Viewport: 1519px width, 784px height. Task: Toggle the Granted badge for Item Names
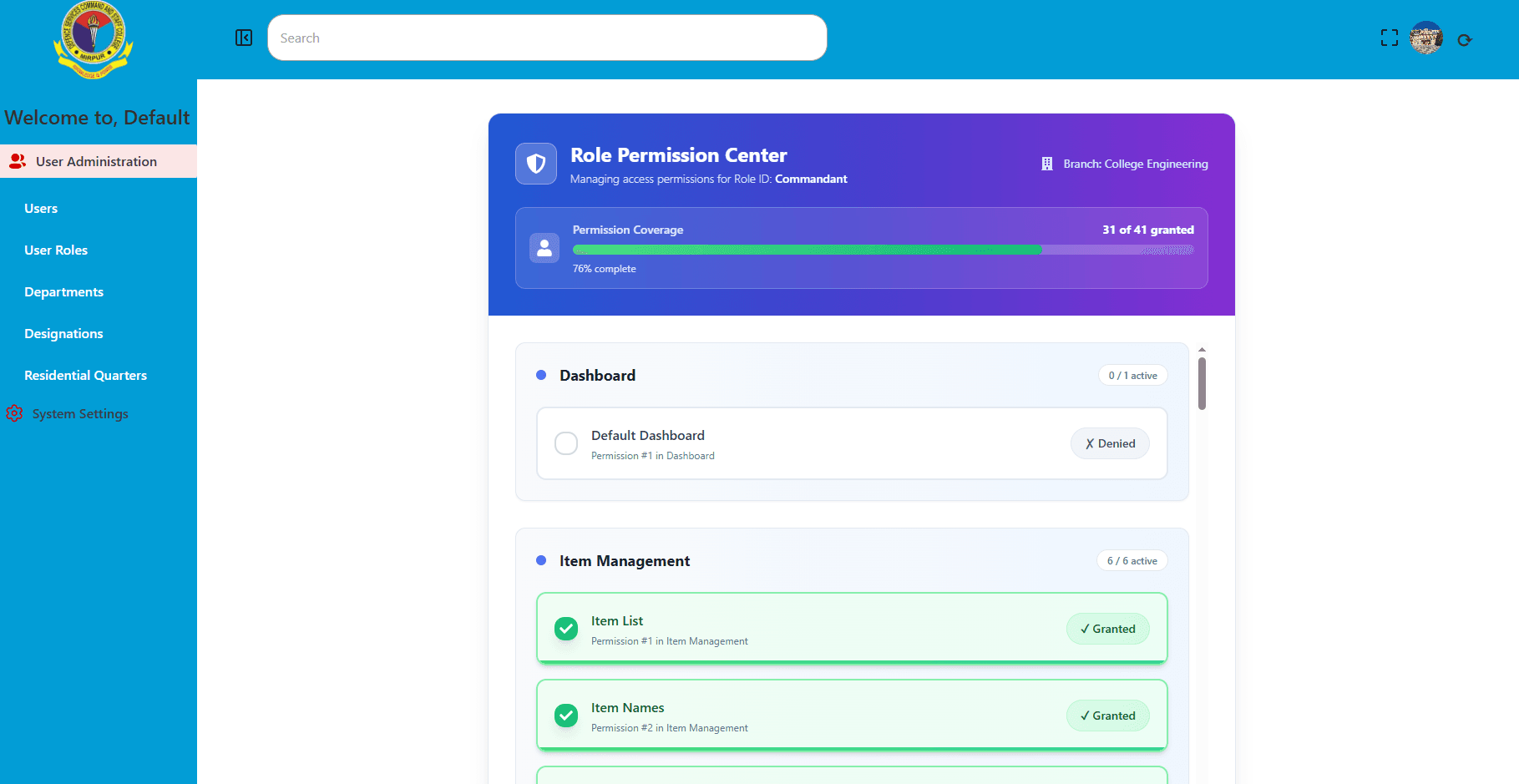(x=1108, y=716)
